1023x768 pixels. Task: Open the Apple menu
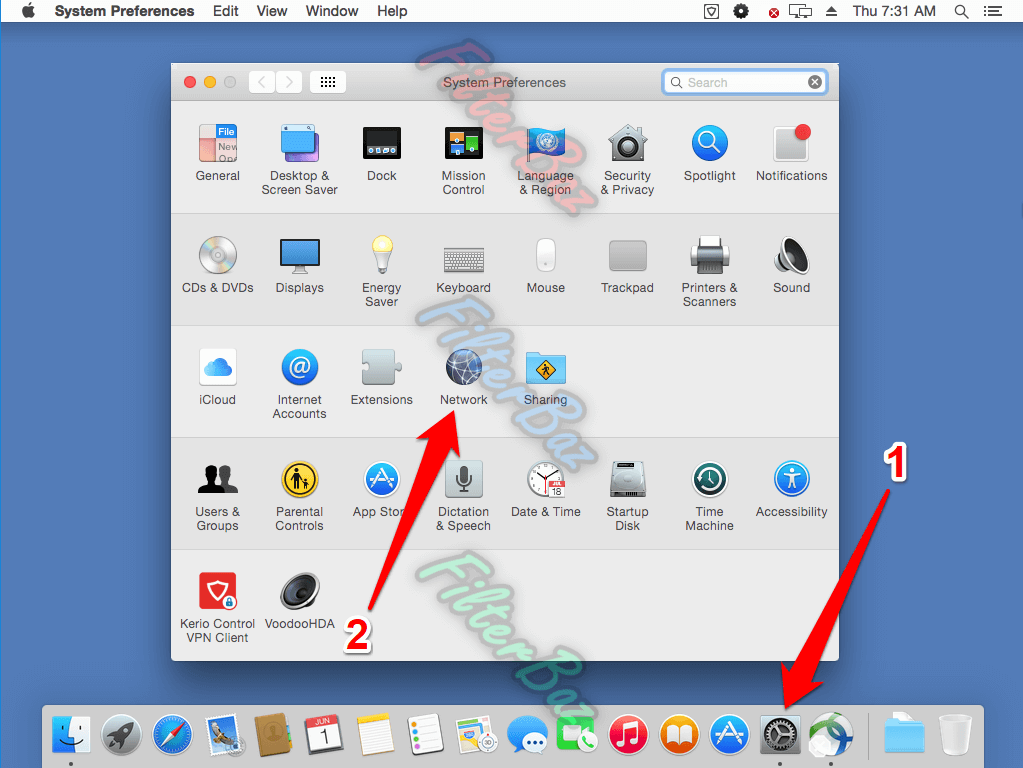pos(28,11)
